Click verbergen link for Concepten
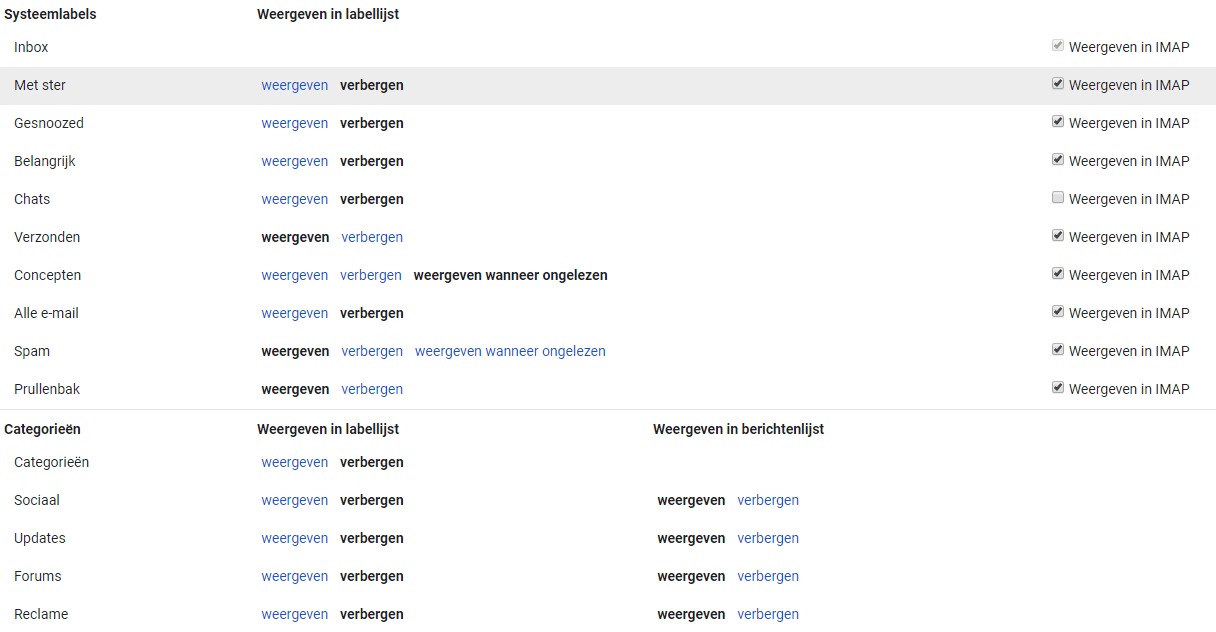 click(371, 275)
